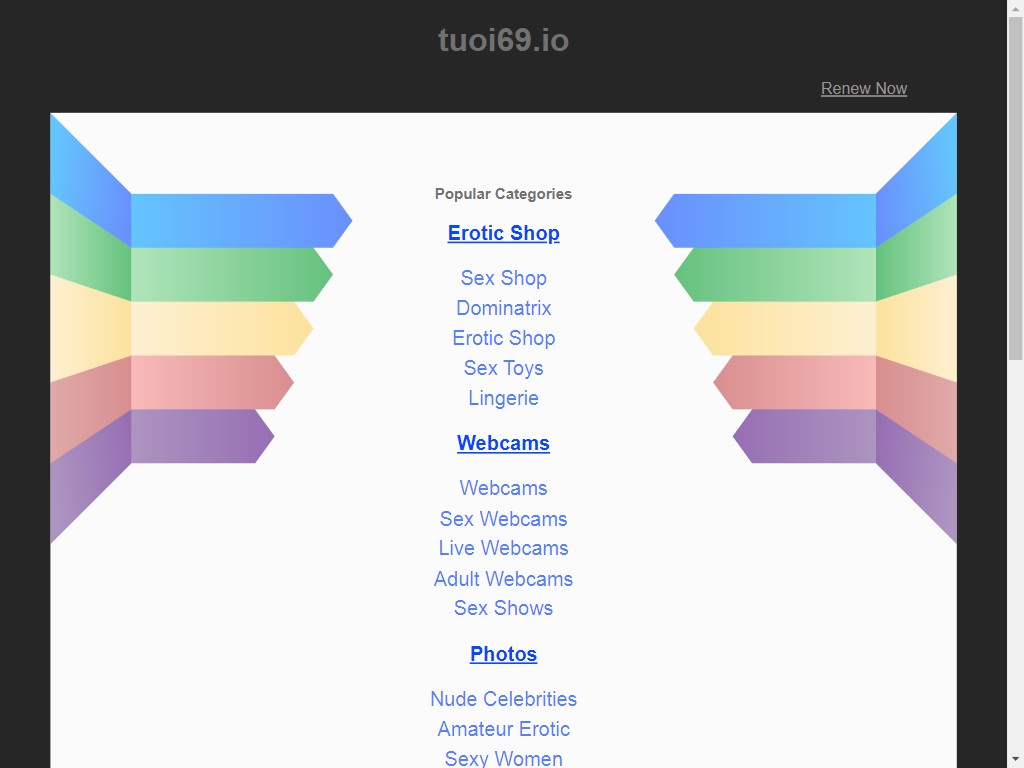Open the Sex Toys link
1024x768 pixels.
(x=503, y=368)
